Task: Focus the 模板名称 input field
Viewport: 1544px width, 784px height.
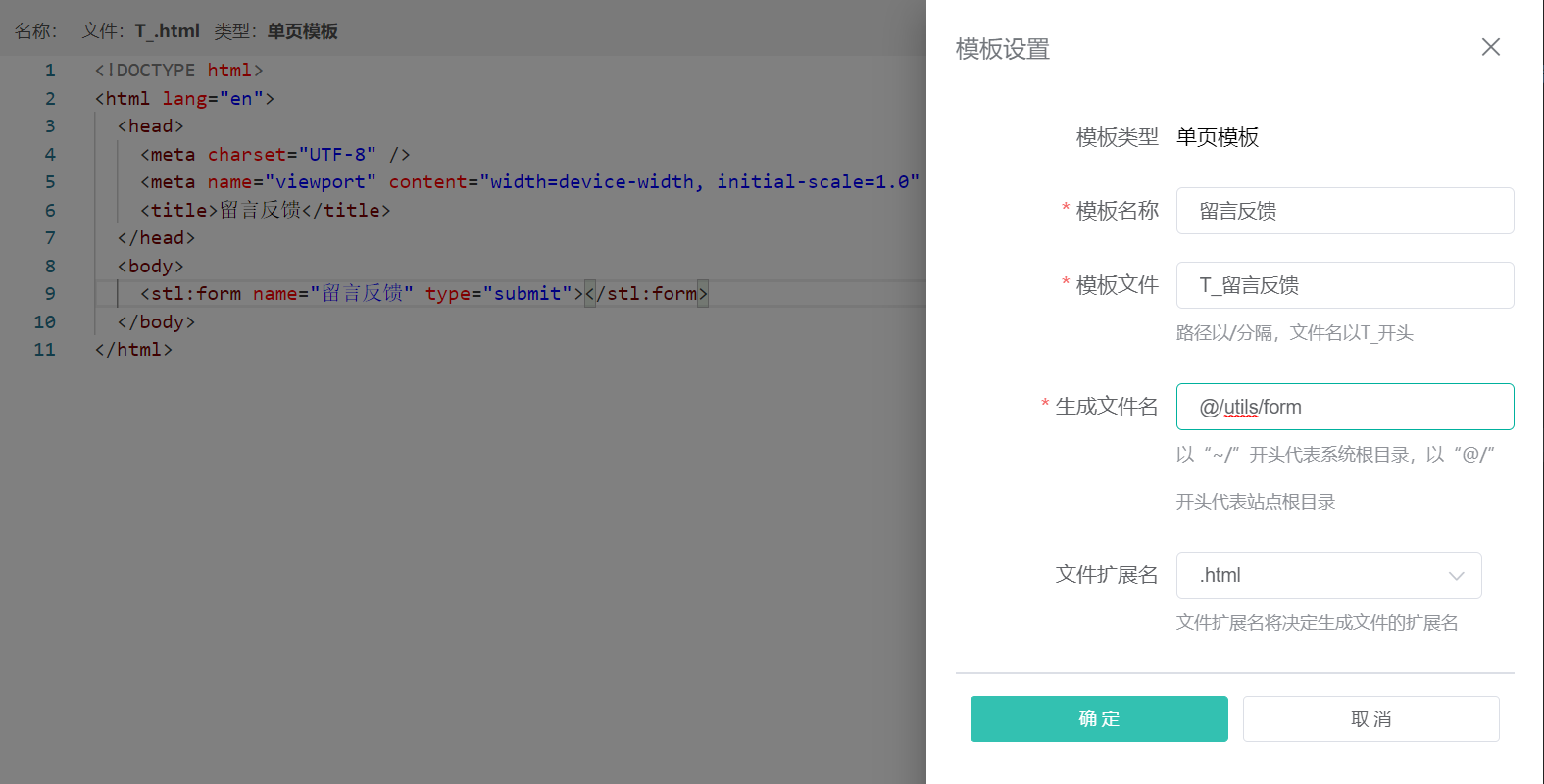Action: (1344, 211)
